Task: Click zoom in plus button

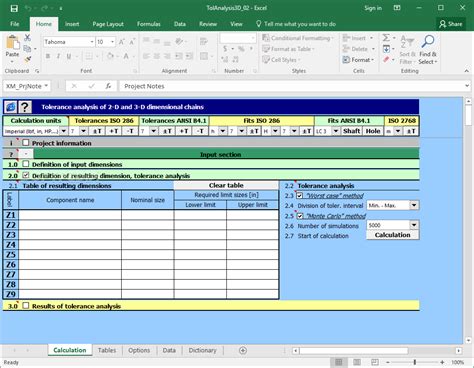Action: pyautogui.click(x=442, y=362)
